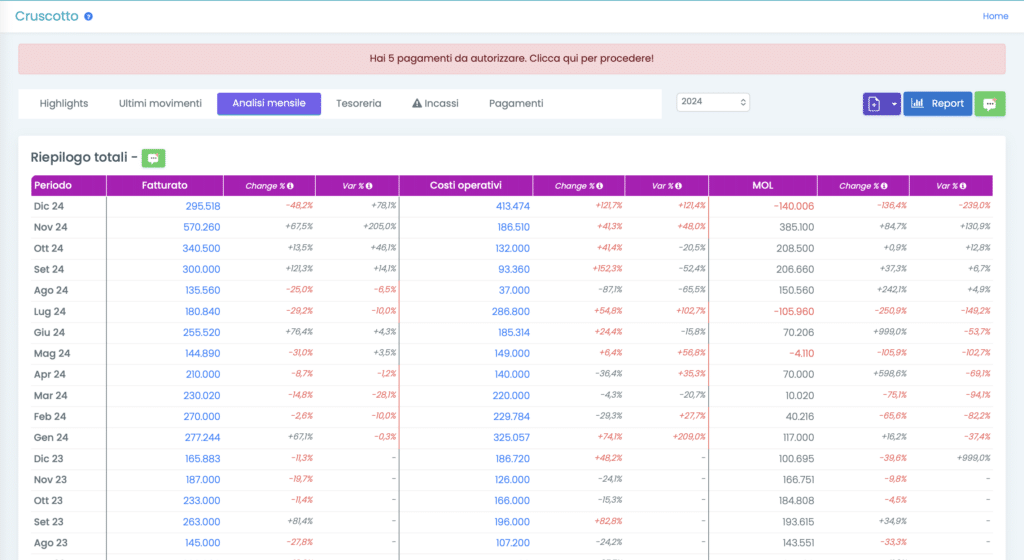Click the green comment icon beside Riepilogo totali
The image size is (1024, 560).
click(x=153, y=158)
